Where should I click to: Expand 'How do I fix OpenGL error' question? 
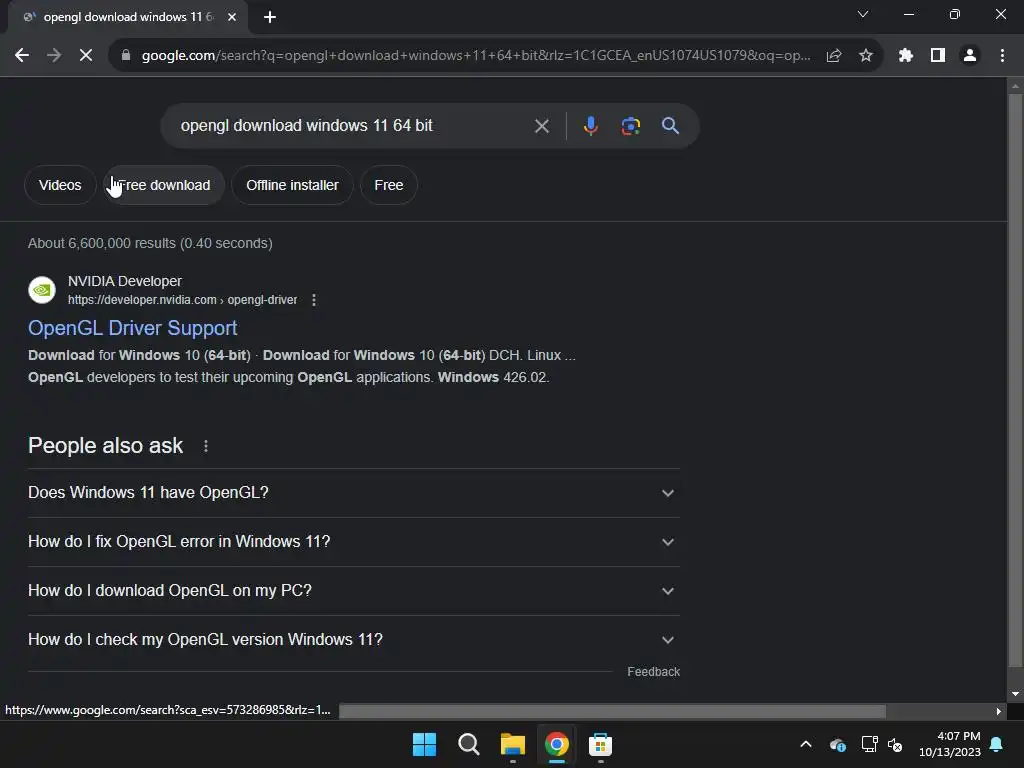353,542
